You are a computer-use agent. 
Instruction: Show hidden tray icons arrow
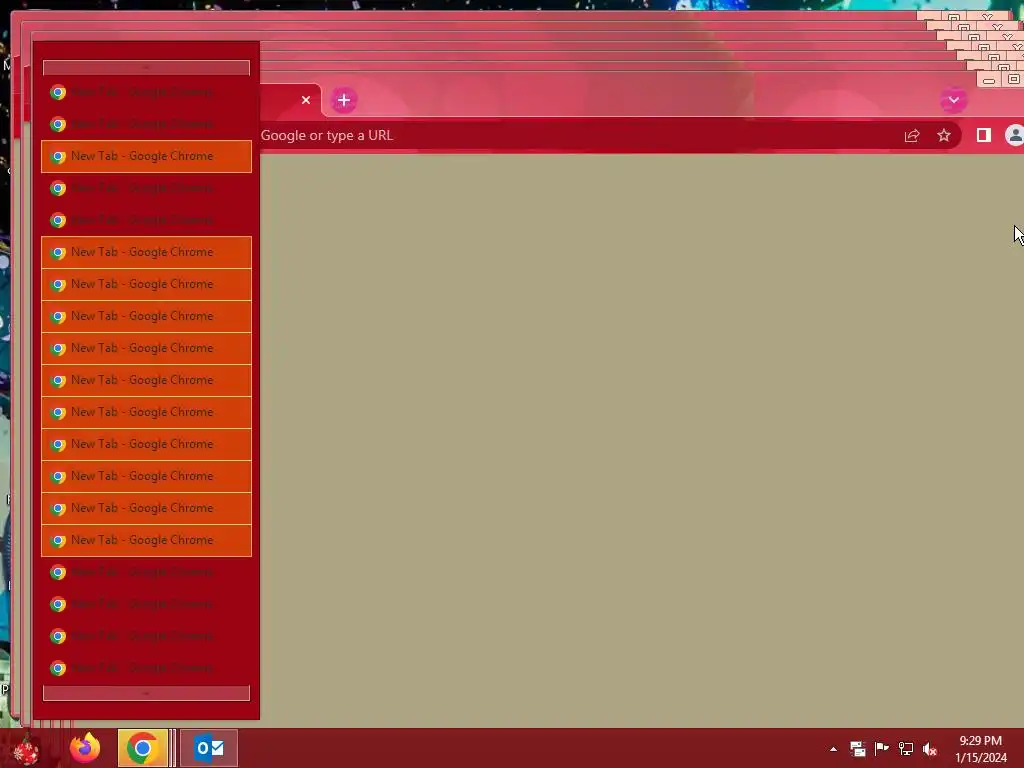[833, 749]
